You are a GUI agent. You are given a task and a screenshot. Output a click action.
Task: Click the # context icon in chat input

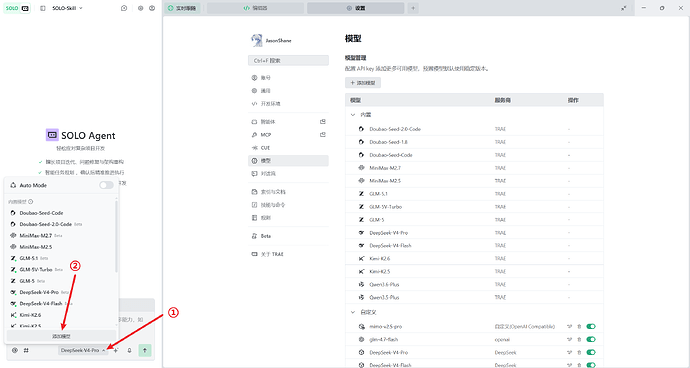pyautogui.click(x=26, y=350)
